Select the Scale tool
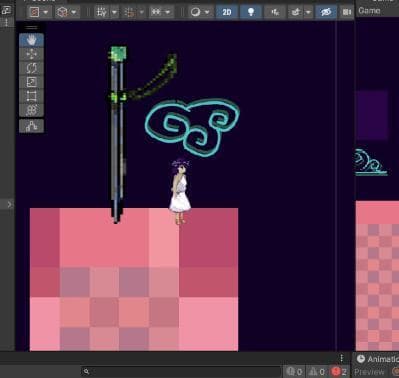399x378 pixels. [31, 82]
